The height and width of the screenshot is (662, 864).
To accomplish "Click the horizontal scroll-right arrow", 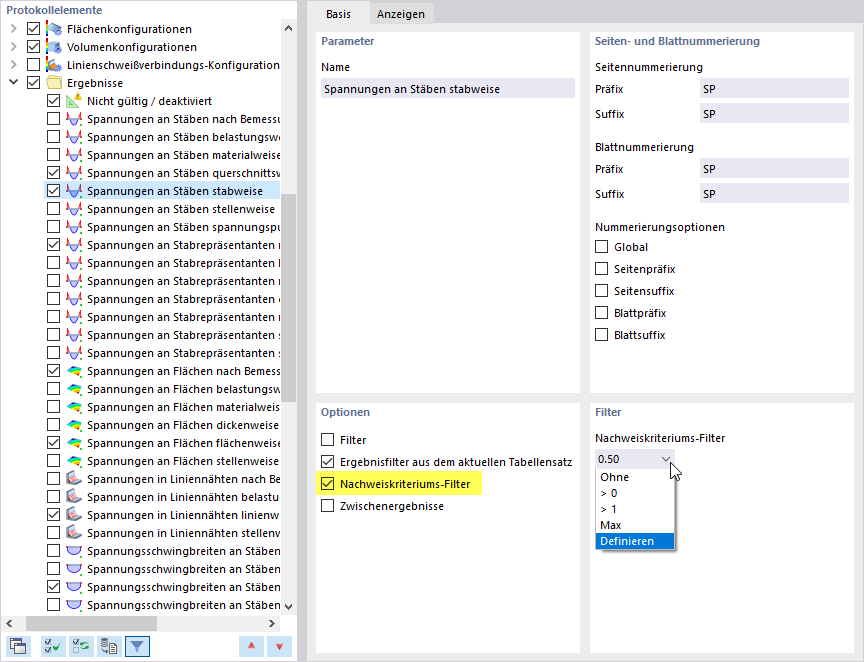I will point(272,623).
